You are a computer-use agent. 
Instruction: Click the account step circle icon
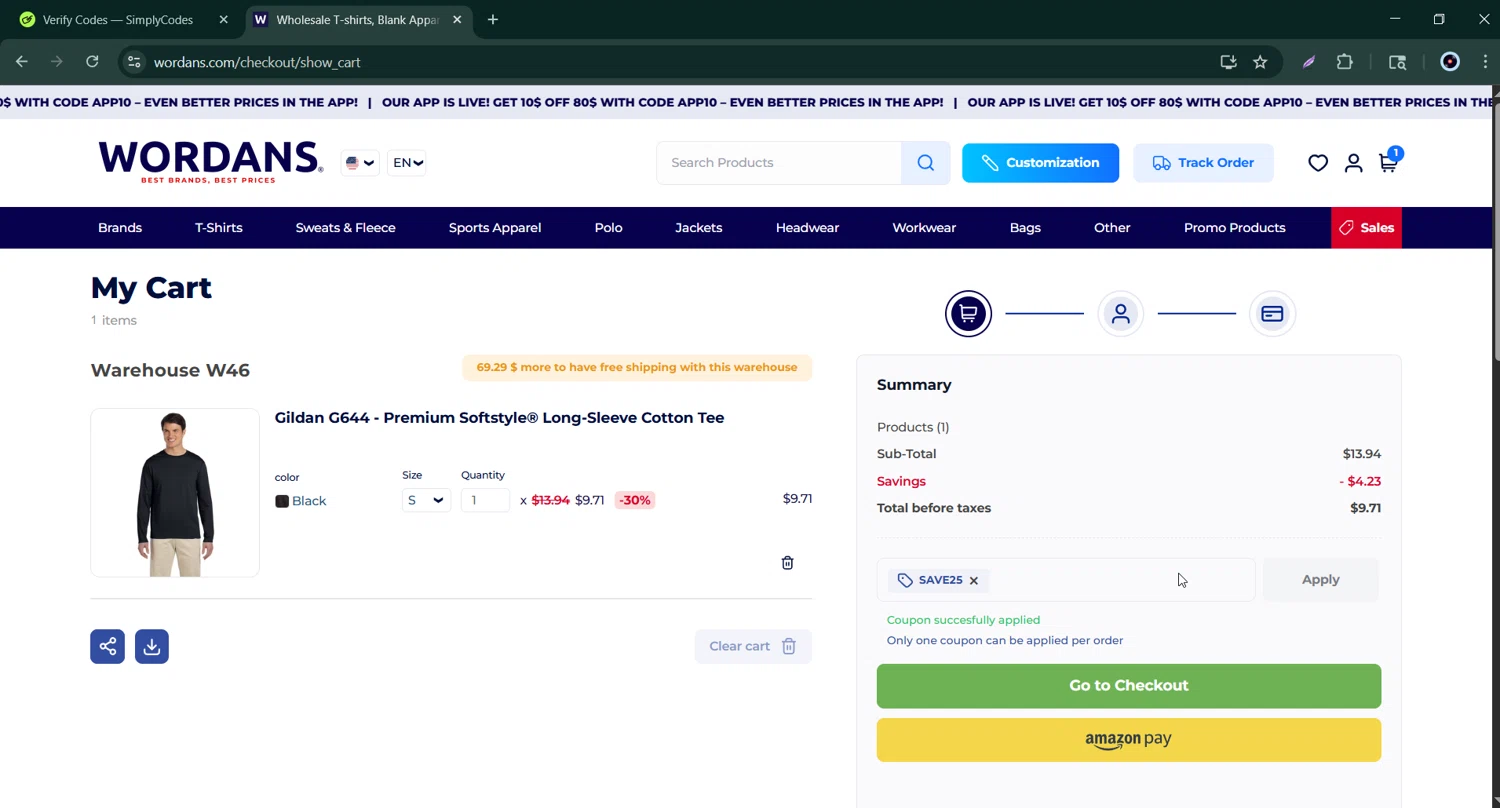pos(1120,313)
